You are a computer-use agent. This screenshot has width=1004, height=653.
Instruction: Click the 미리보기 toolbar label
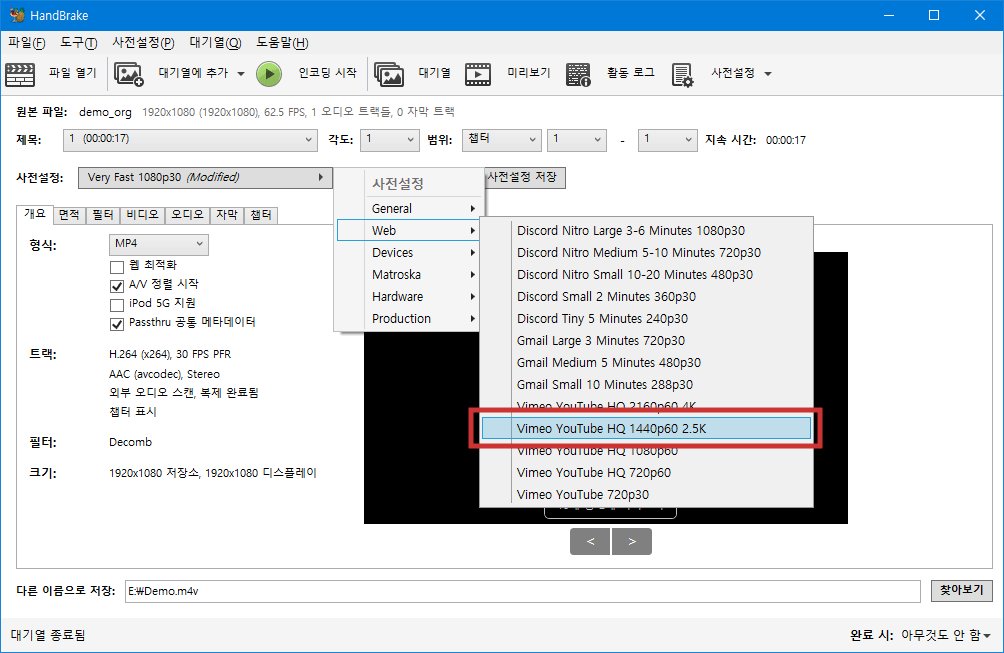528,73
